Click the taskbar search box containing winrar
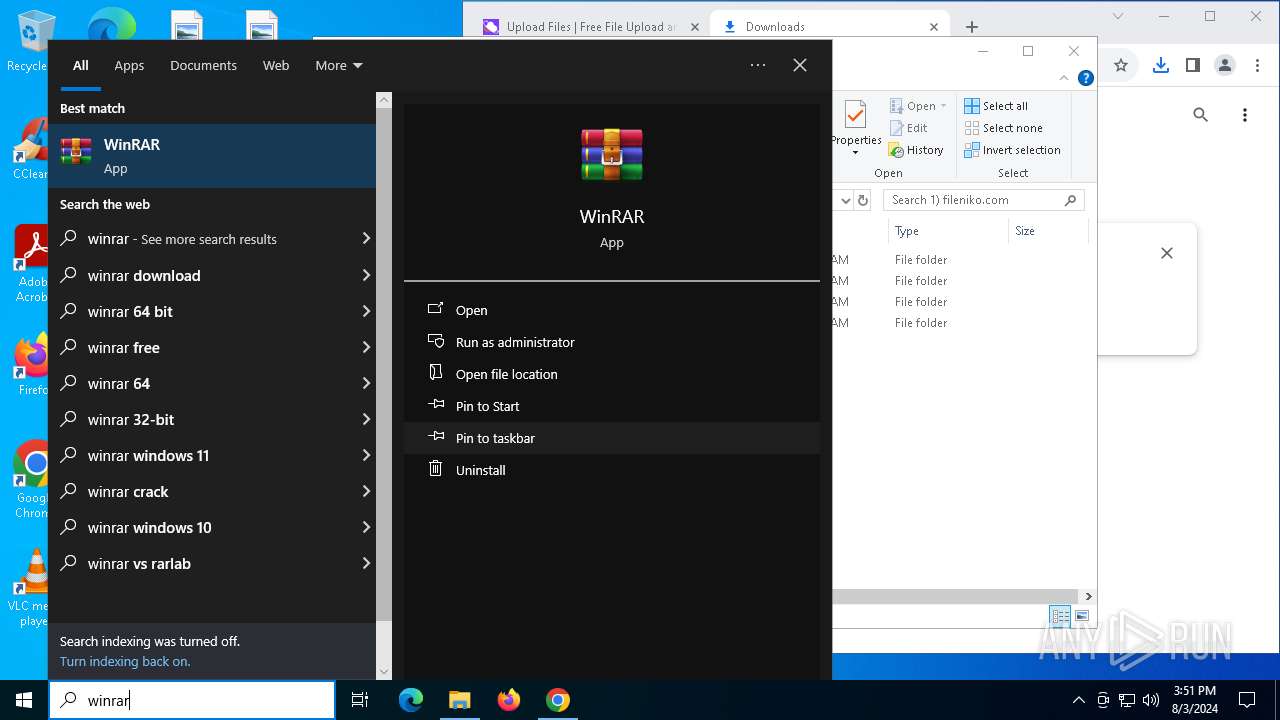The height and width of the screenshot is (720, 1280). pyautogui.click(x=192, y=700)
